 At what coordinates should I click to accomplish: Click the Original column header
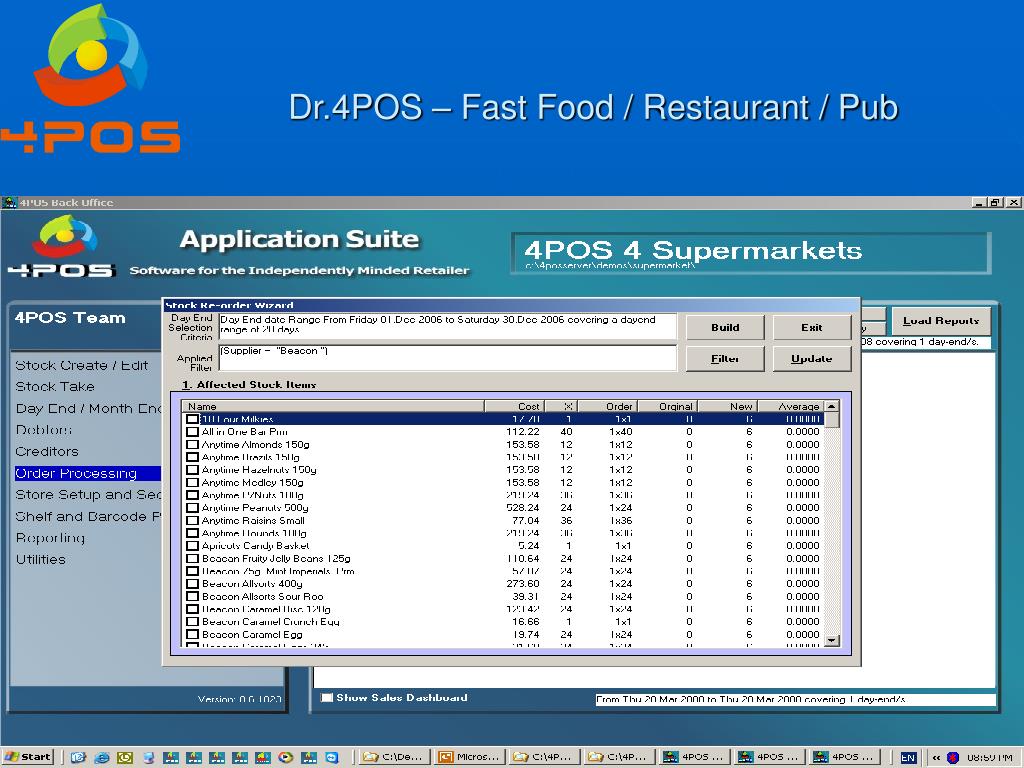[x=667, y=406]
